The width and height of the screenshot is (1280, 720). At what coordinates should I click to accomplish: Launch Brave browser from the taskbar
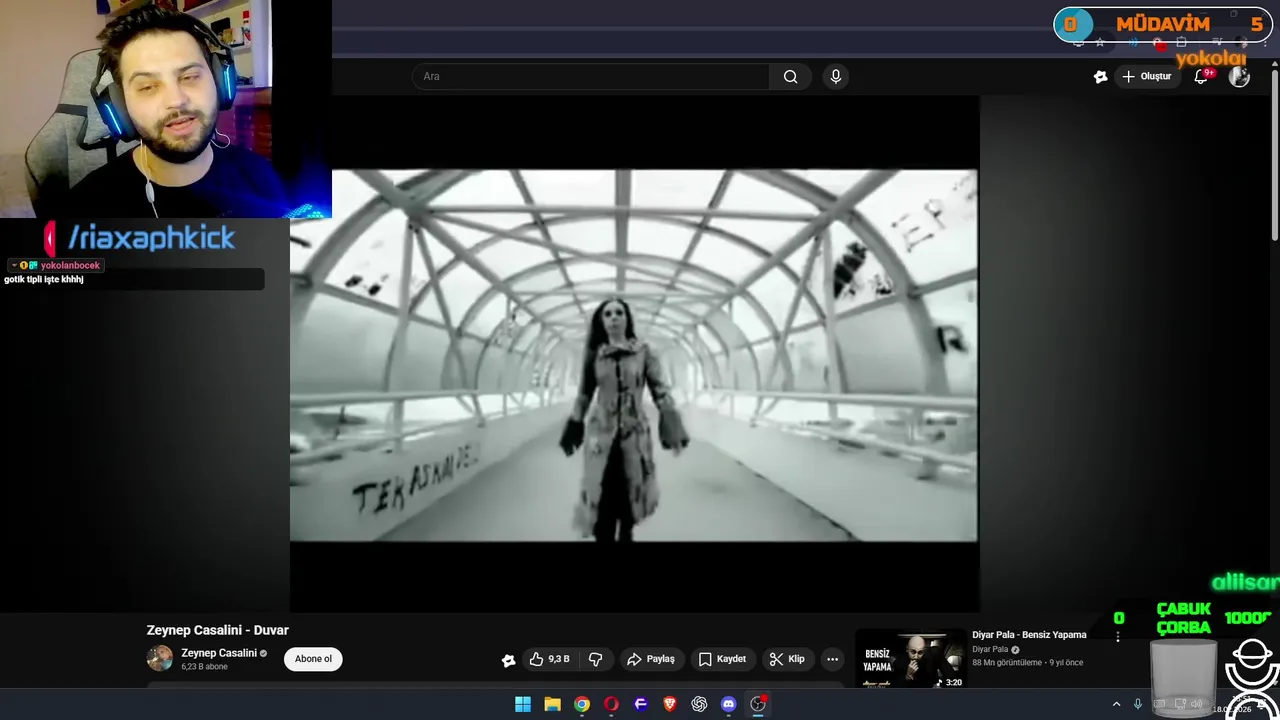pos(670,704)
